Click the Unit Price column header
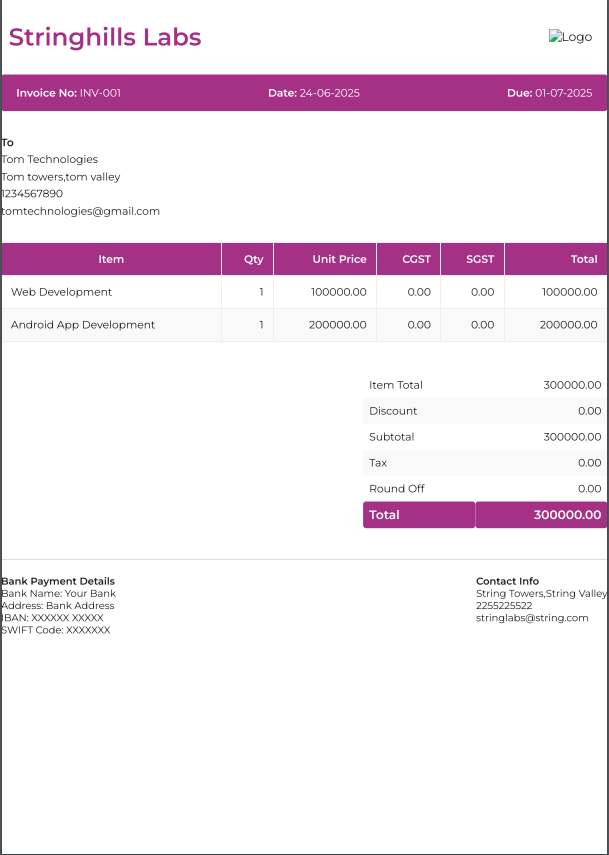Screen dimensions: 609x855 coord(339,259)
